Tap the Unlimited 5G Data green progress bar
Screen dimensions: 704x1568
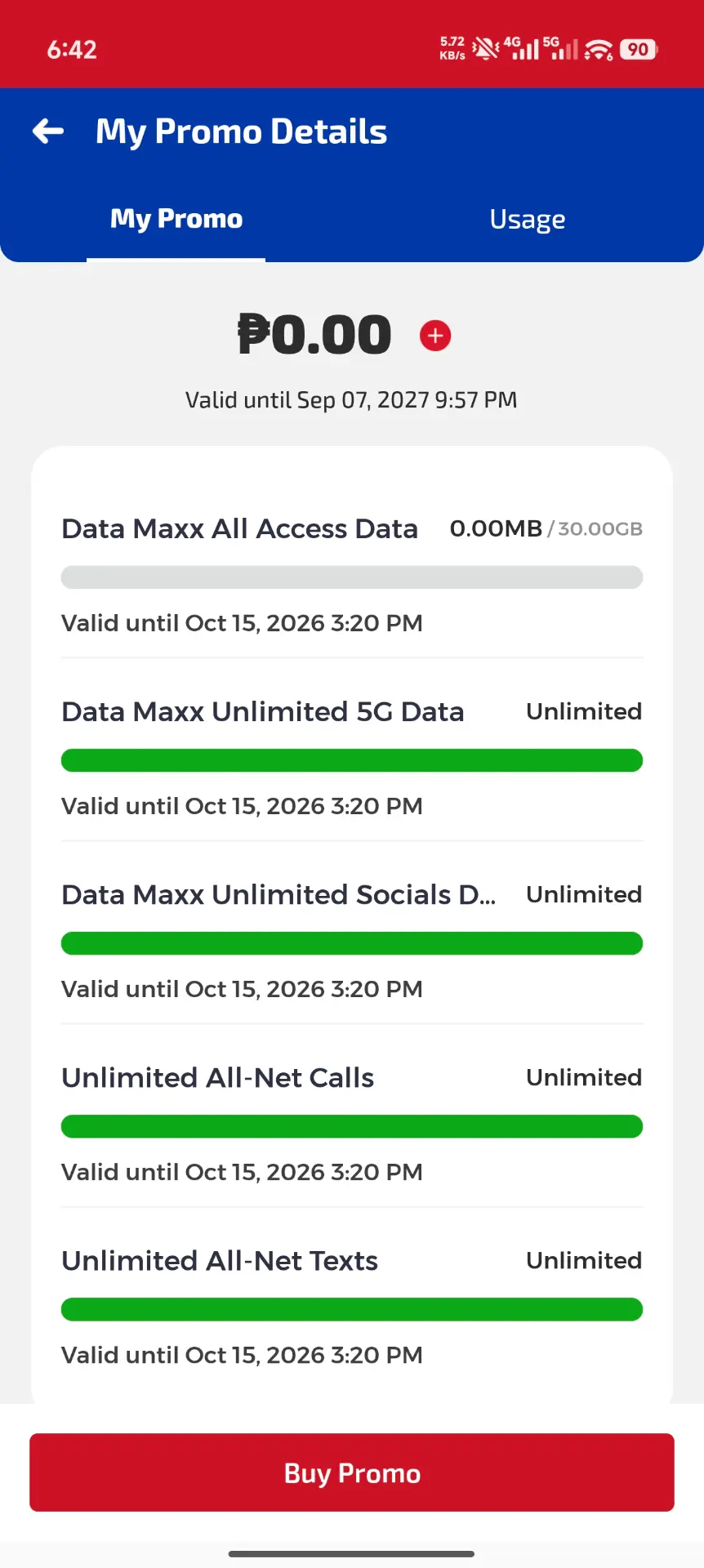click(x=352, y=760)
